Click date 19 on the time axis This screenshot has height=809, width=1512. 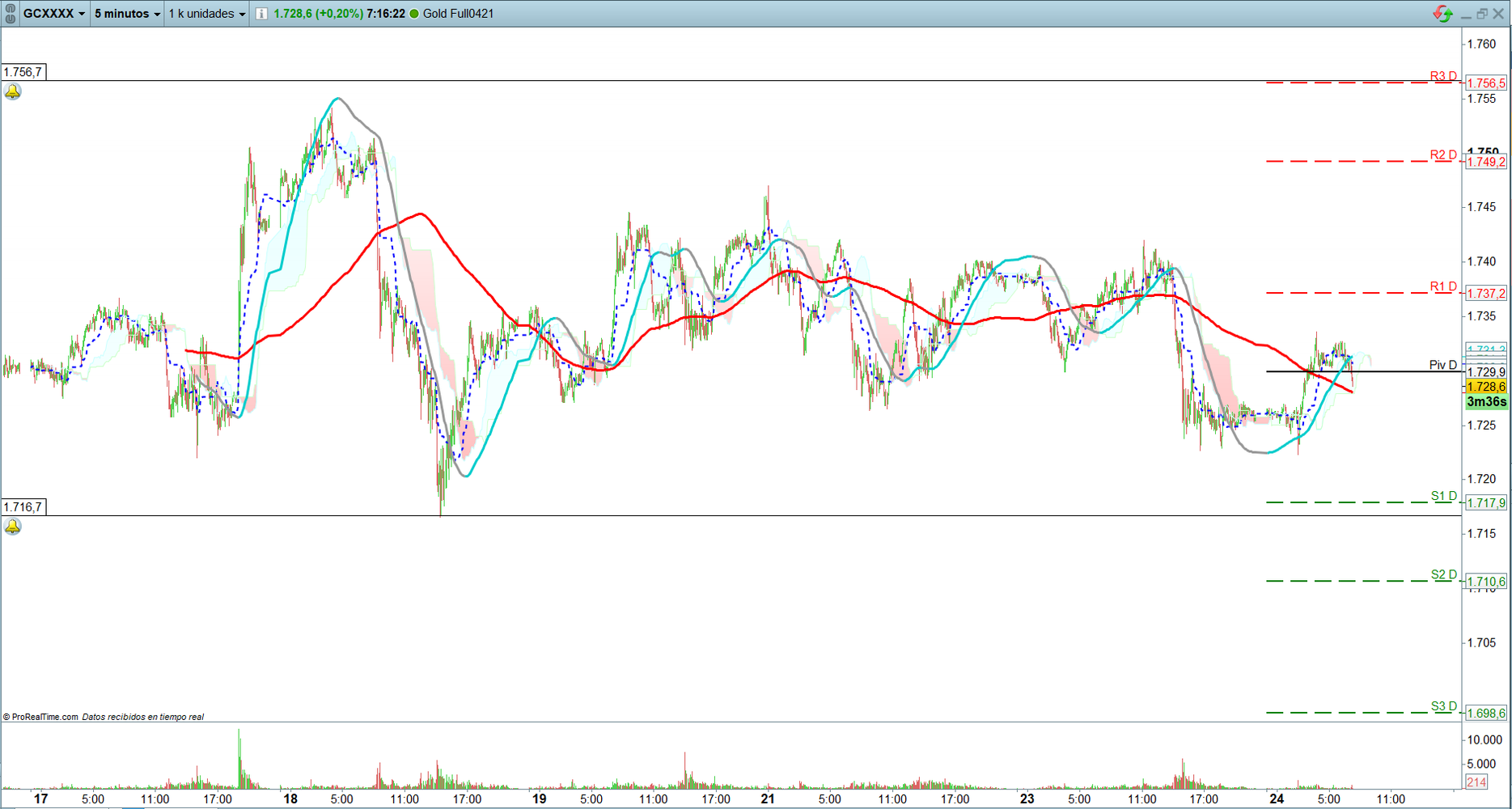pyautogui.click(x=540, y=799)
